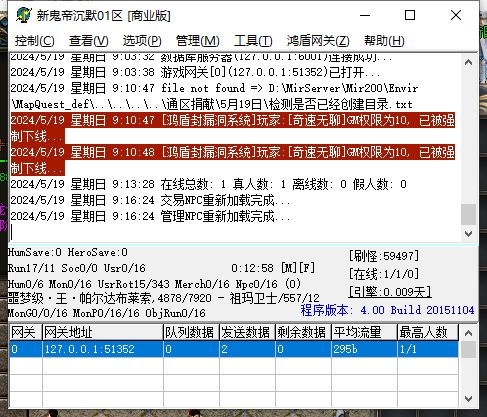Click the application icon in title bar
The image size is (487, 417).
click(x=23, y=15)
